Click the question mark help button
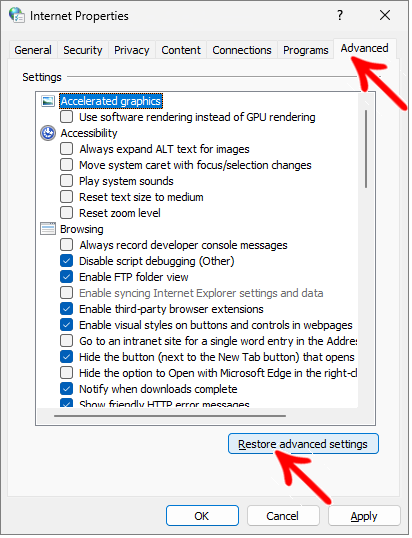Image resolution: width=412 pixels, height=538 pixels. click(340, 15)
